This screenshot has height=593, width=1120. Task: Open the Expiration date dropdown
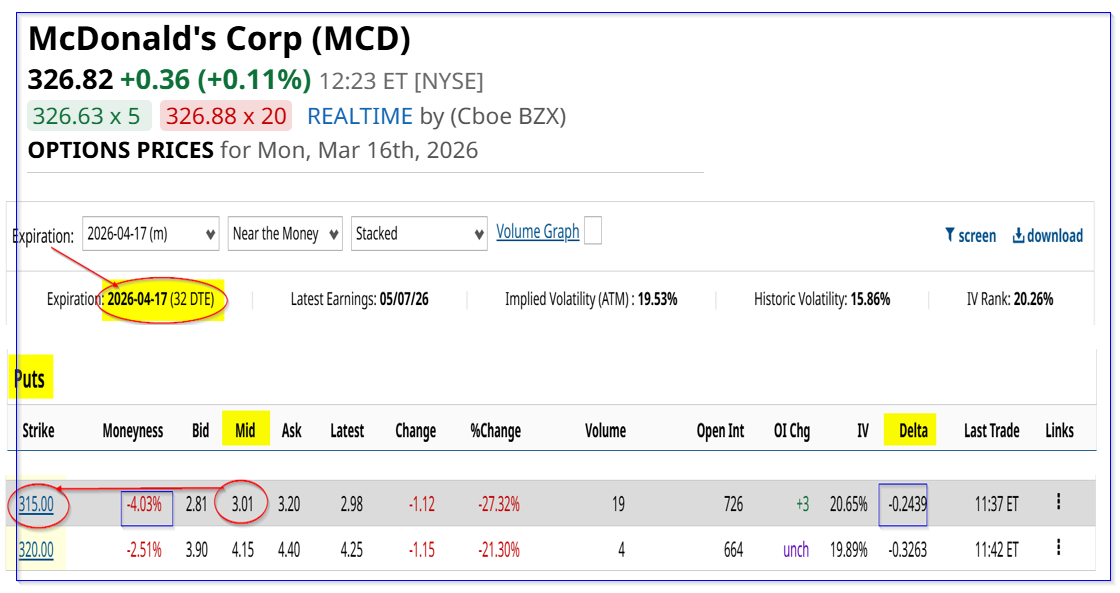tap(151, 234)
